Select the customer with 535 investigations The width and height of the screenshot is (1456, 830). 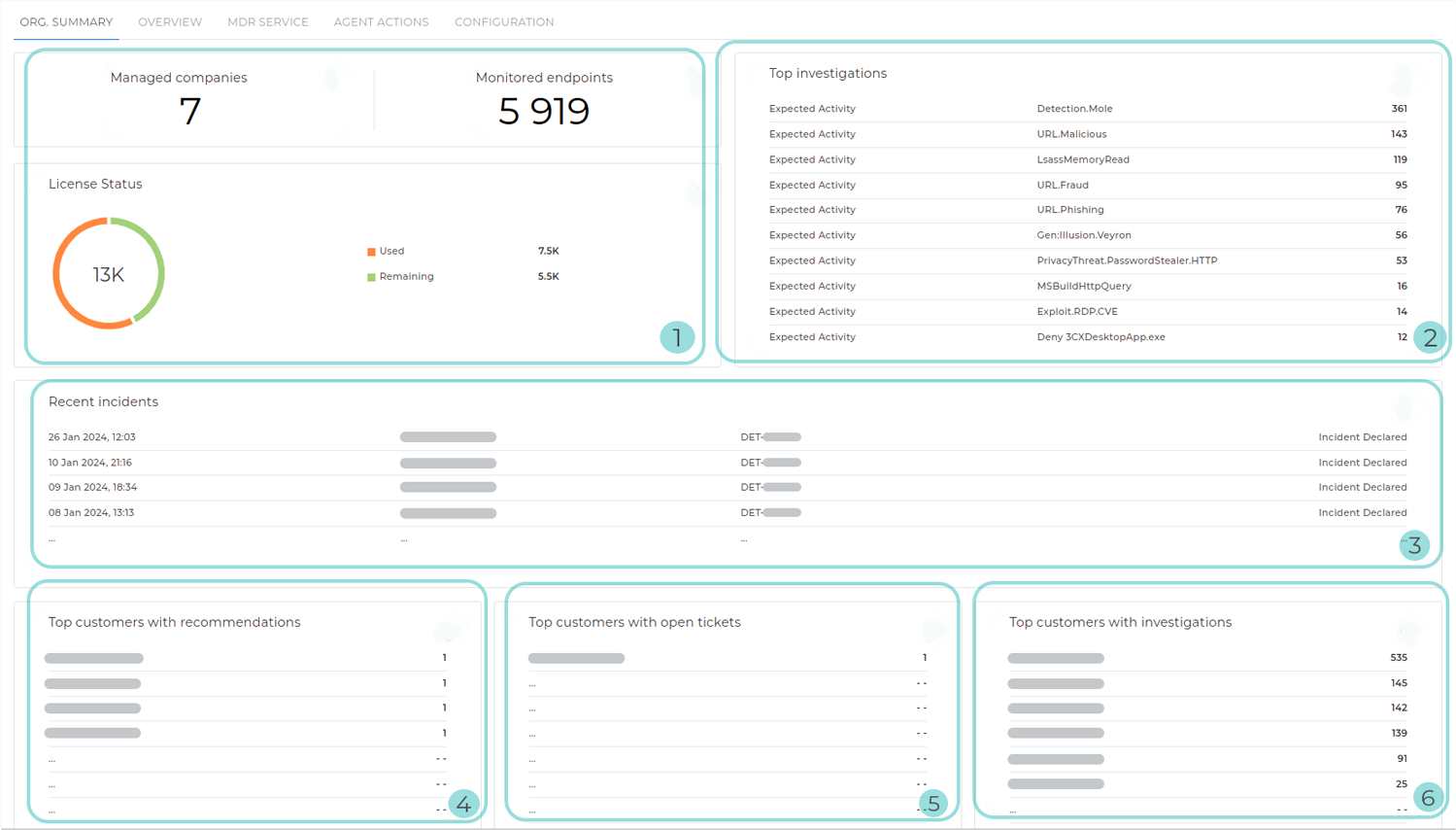click(1056, 658)
